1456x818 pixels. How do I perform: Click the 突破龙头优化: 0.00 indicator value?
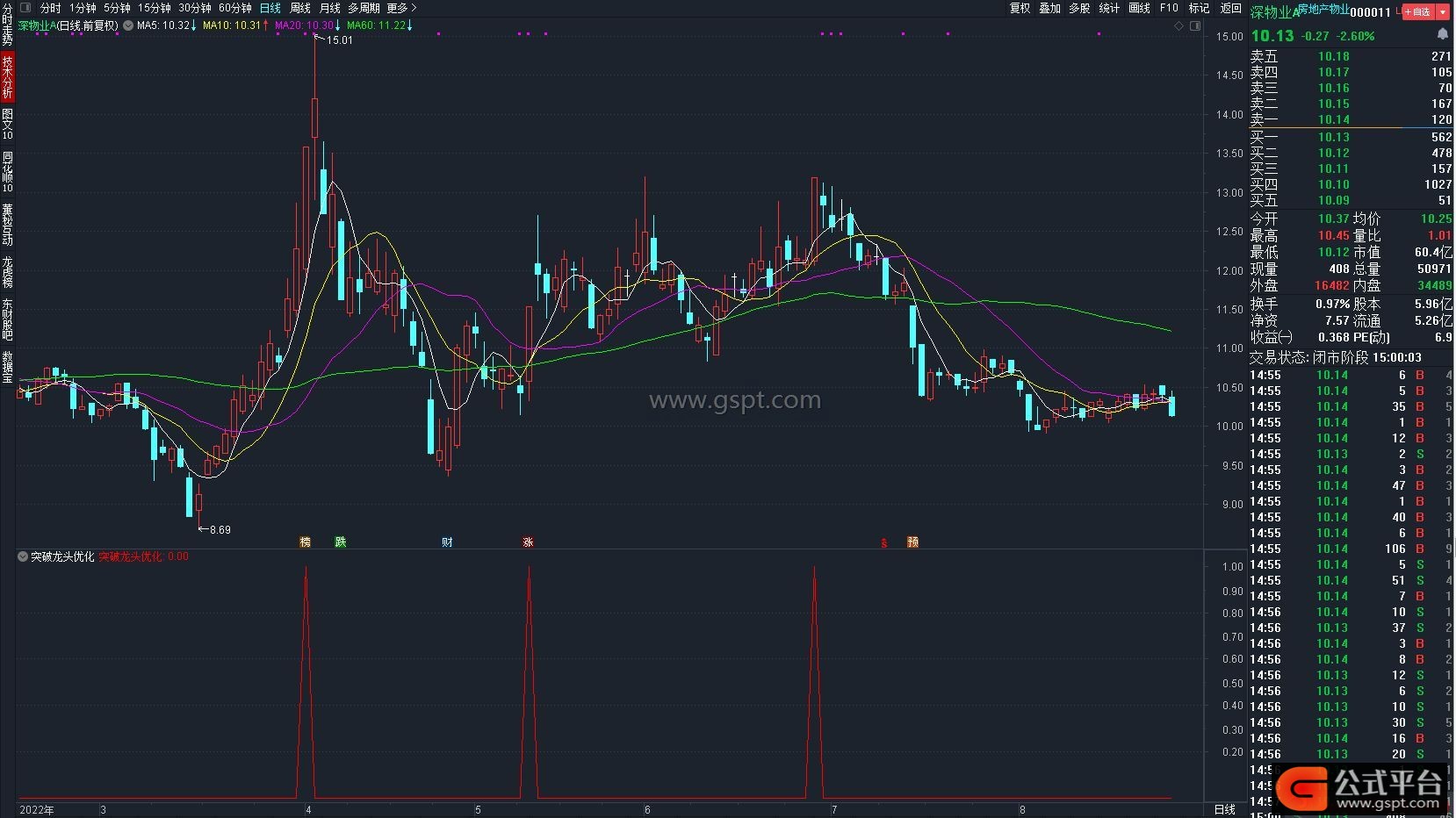143,556
